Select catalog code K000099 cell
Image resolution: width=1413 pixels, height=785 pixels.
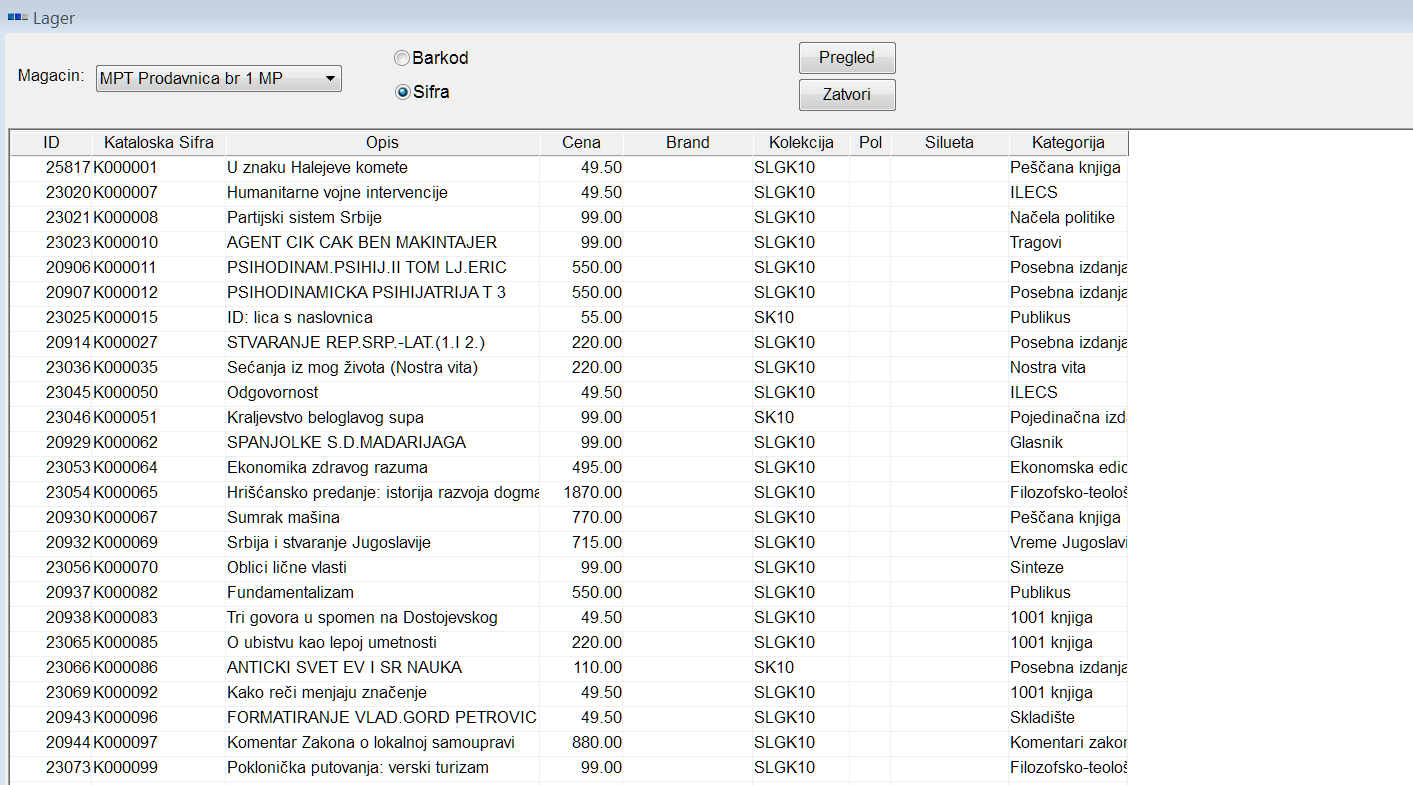tap(126, 768)
